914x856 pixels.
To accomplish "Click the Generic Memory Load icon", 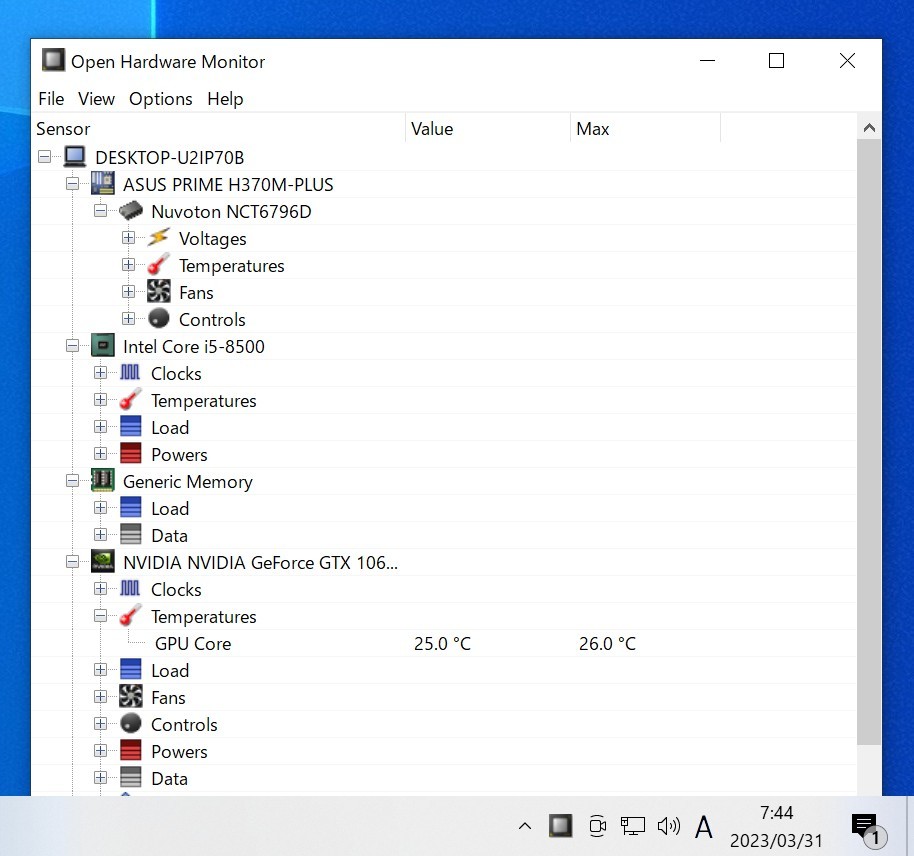I will coord(131,507).
